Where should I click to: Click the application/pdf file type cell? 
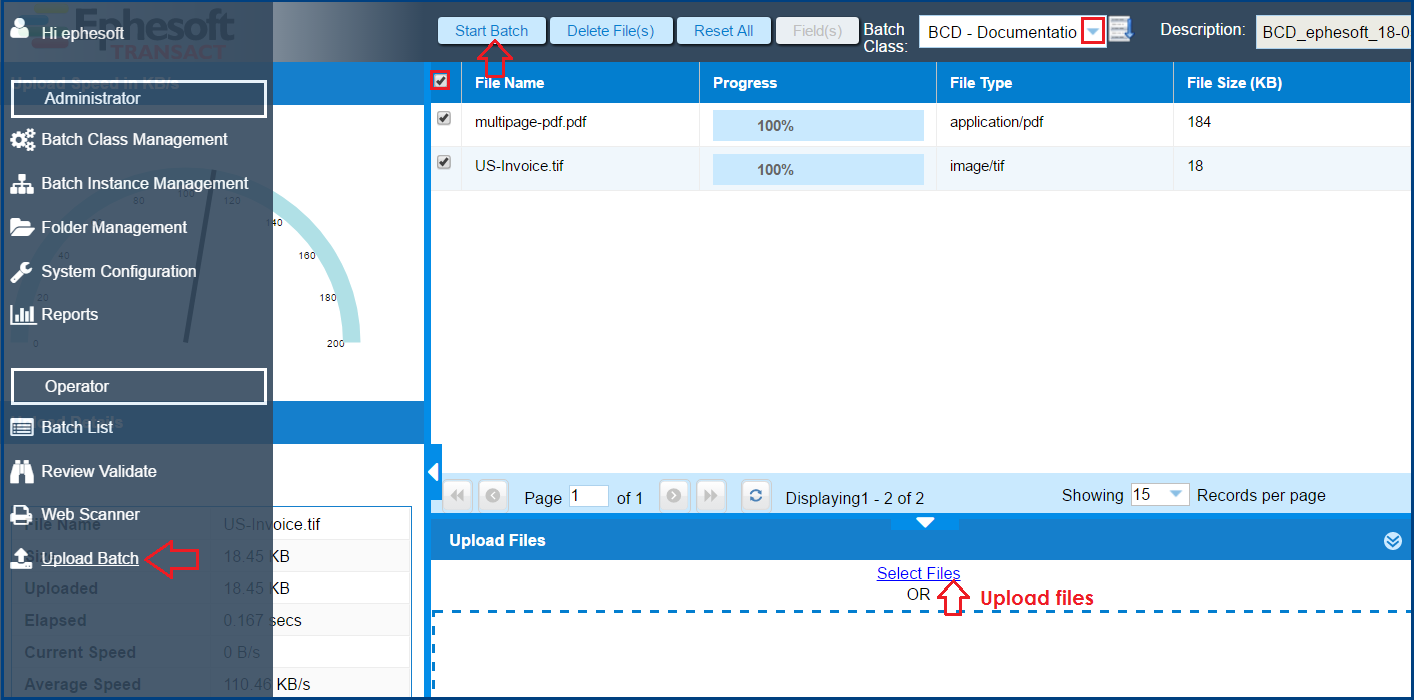(x=997, y=122)
